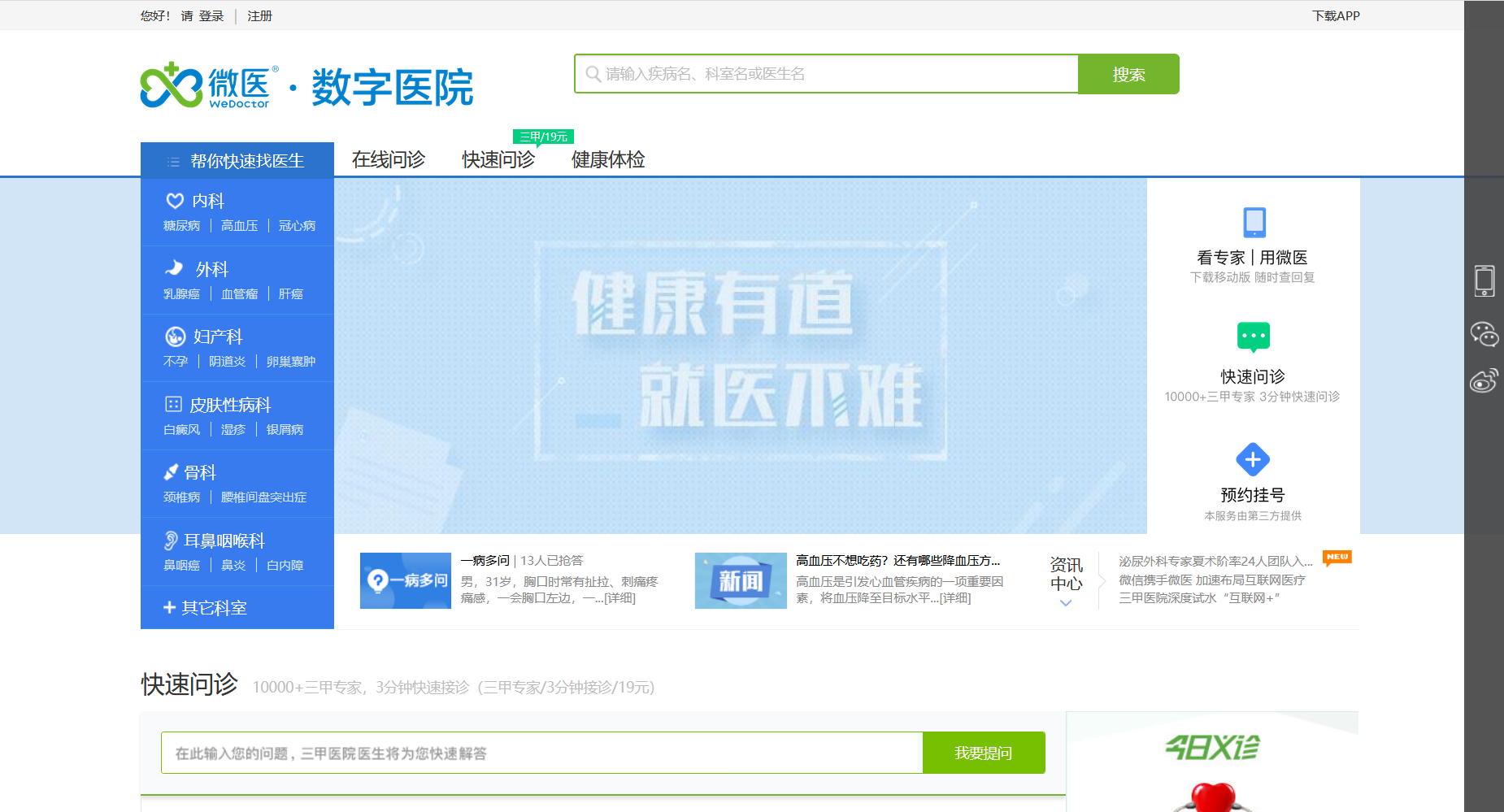Open the 在线问诊 tab
Viewport: 1504px width, 812px height.
388,160
